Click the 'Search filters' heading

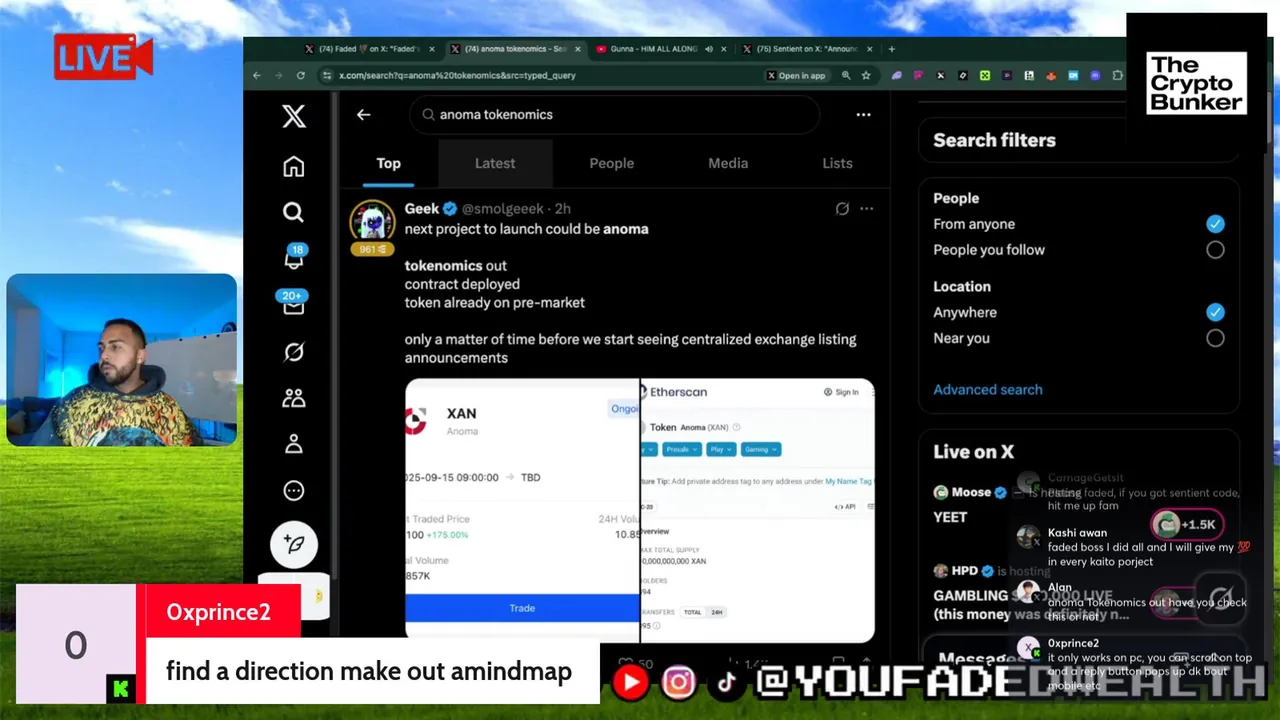pyautogui.click(x=994, y=140)
